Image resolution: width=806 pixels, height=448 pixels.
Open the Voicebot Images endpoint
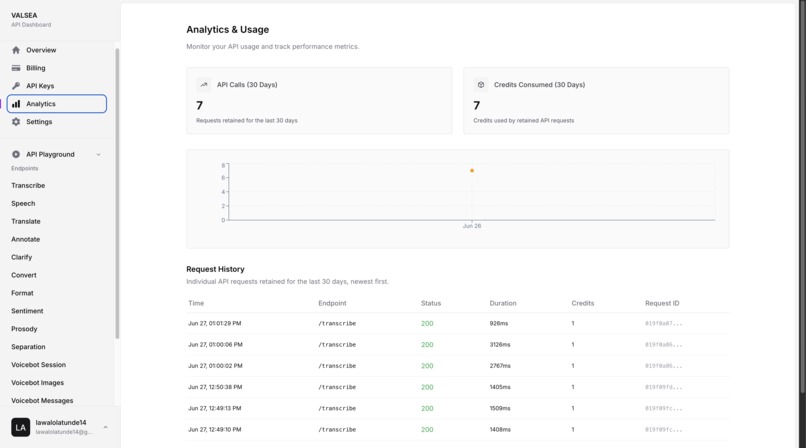pyautogui.click(x=38, y=383)
